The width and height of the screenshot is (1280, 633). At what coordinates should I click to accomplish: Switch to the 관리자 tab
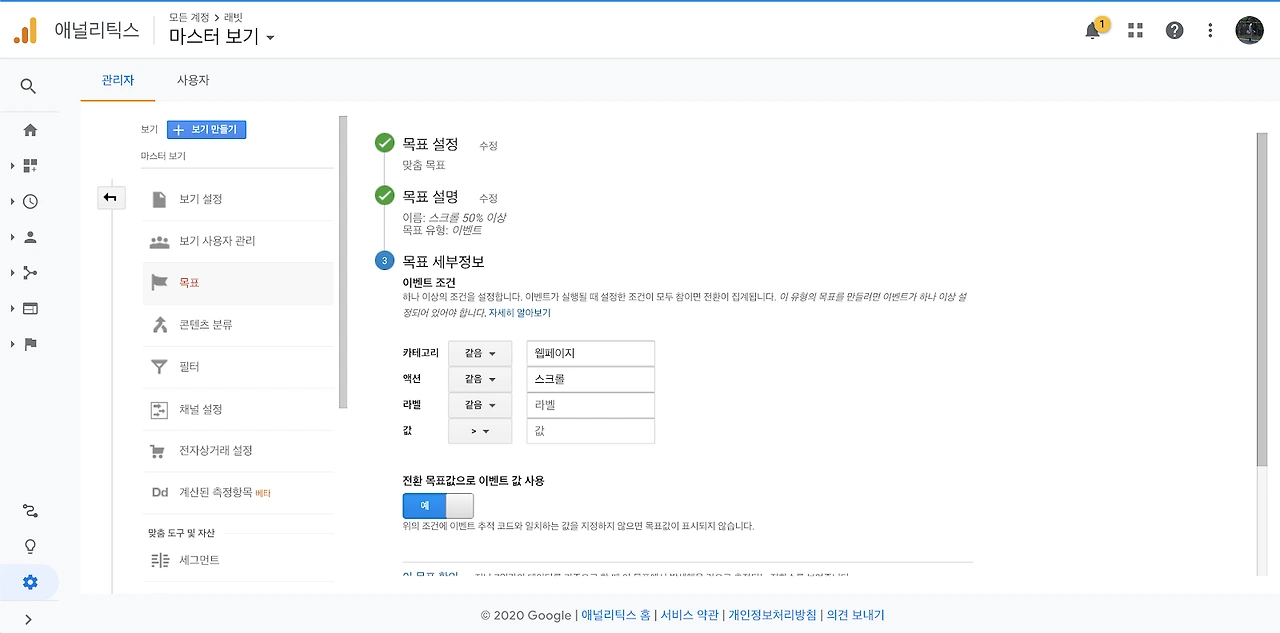click(118, 80)
